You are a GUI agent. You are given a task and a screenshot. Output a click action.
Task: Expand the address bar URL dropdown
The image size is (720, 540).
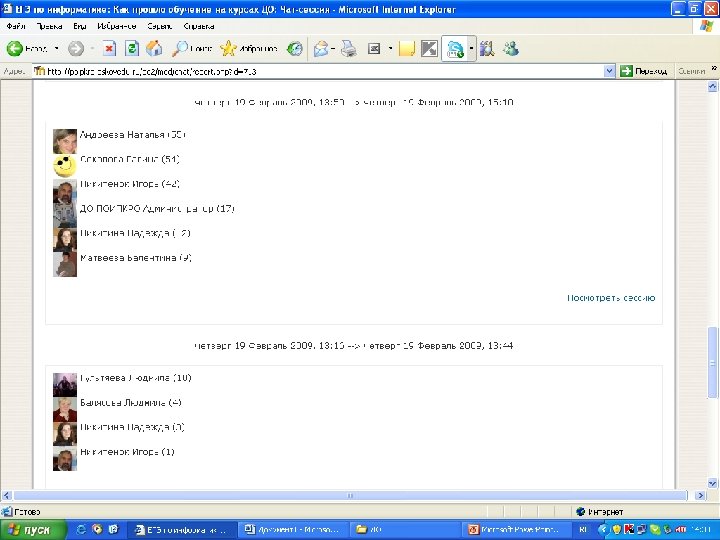(x=609, y=71)
